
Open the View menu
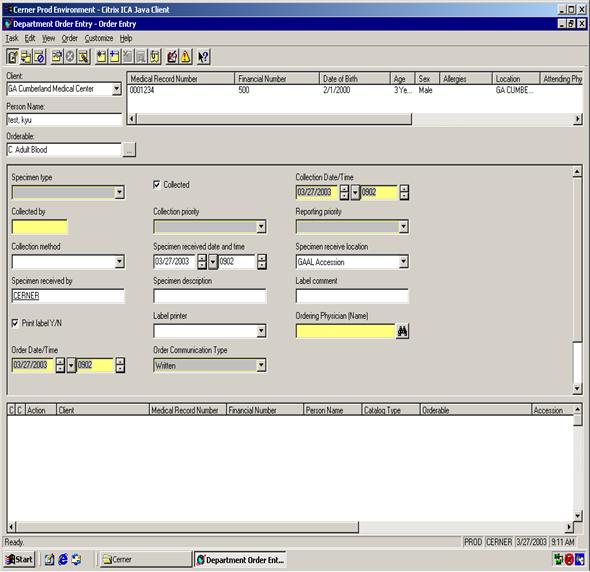tap(49, 38)
